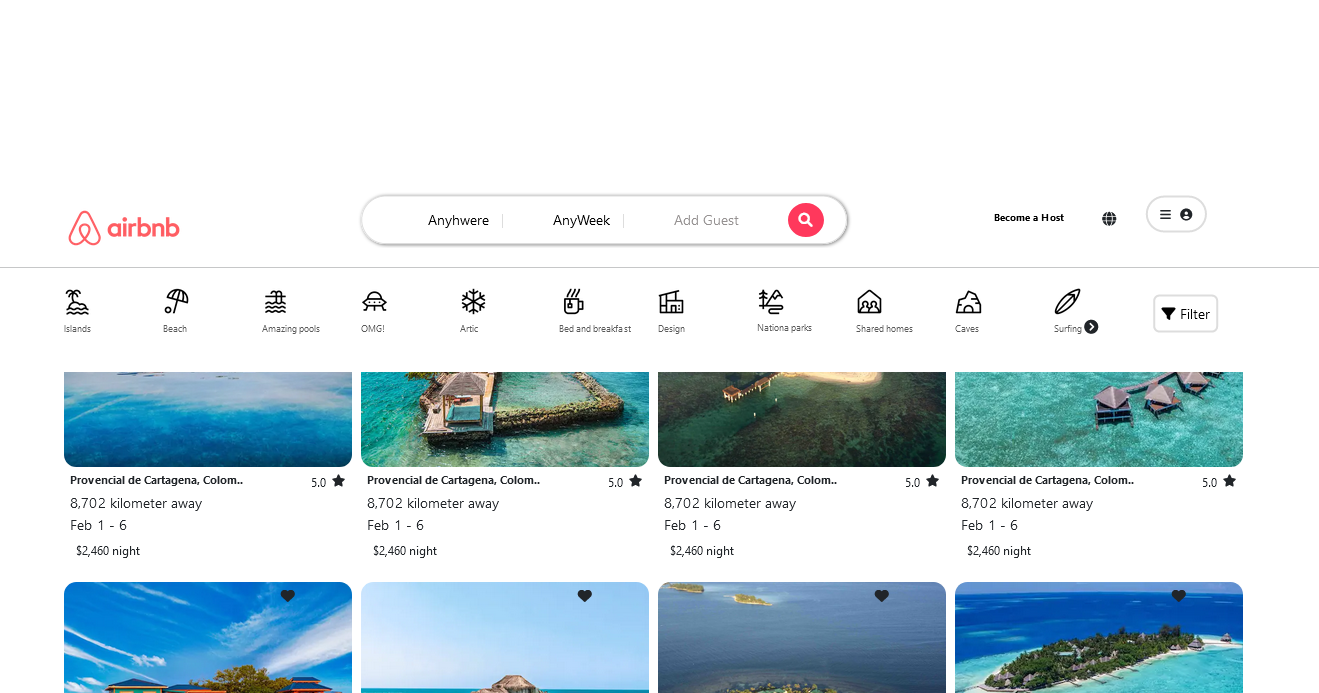Viewport: 1319px width, 693px height.
Task: Favorite the colorful house listing with its heart
Action: tap(288, 596)
